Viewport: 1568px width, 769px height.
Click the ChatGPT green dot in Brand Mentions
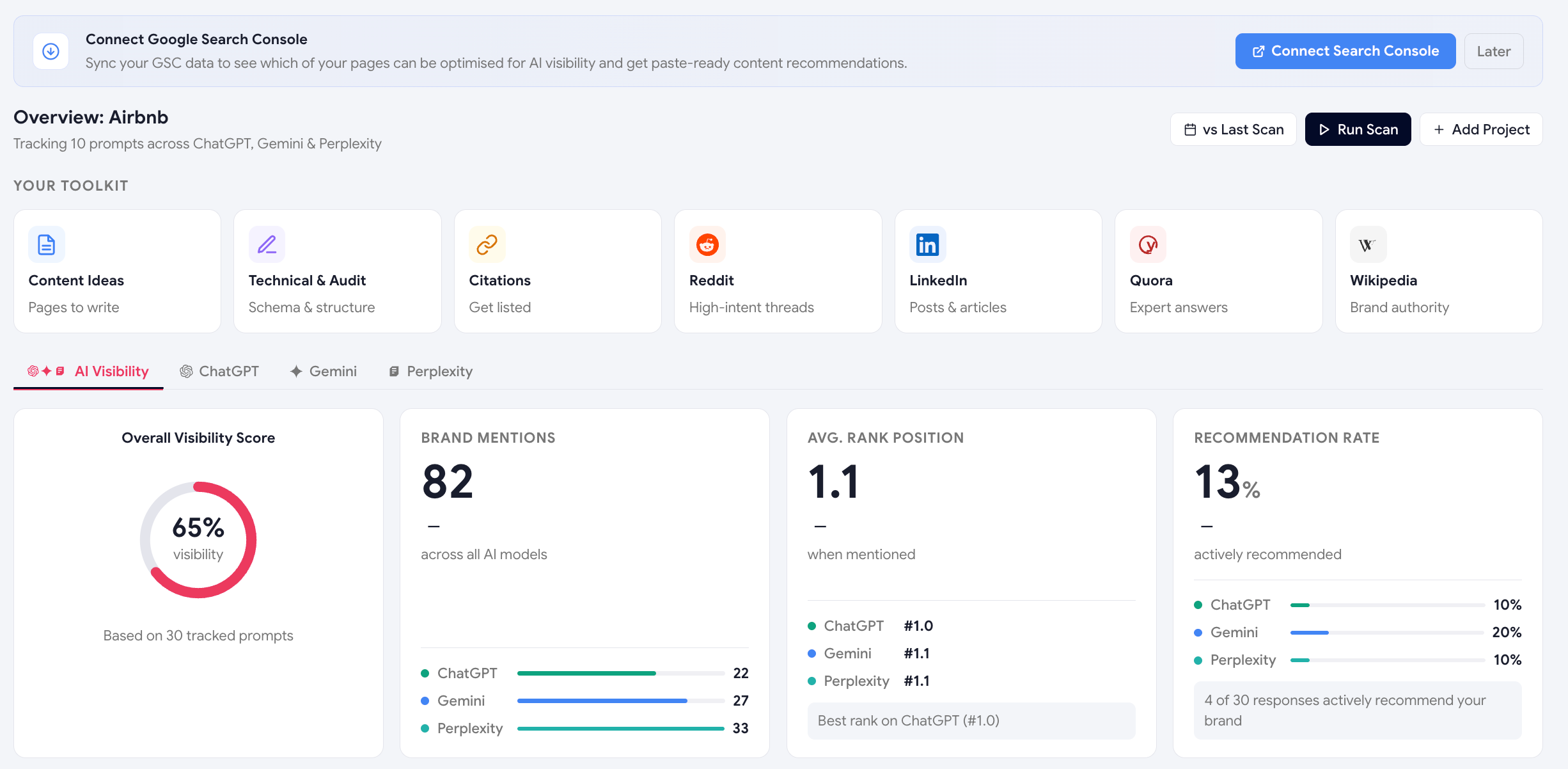(425, 674)
